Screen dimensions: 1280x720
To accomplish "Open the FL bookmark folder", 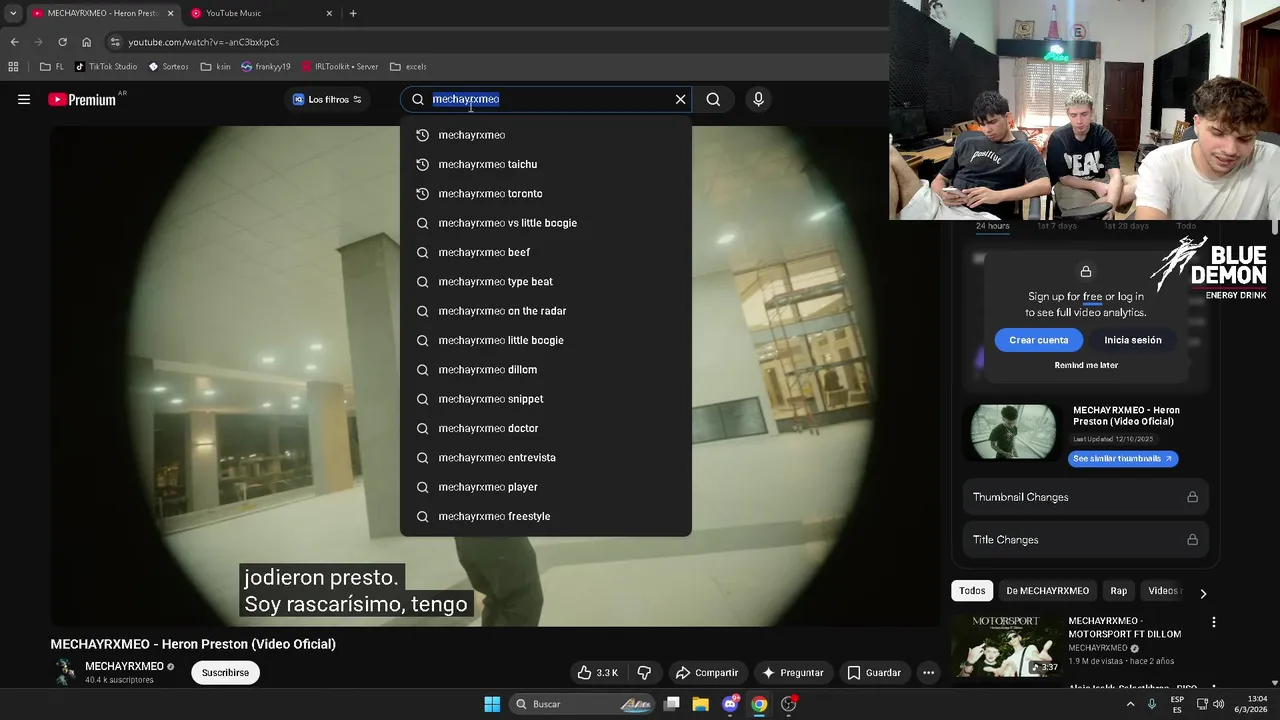I will pos(52,67).
